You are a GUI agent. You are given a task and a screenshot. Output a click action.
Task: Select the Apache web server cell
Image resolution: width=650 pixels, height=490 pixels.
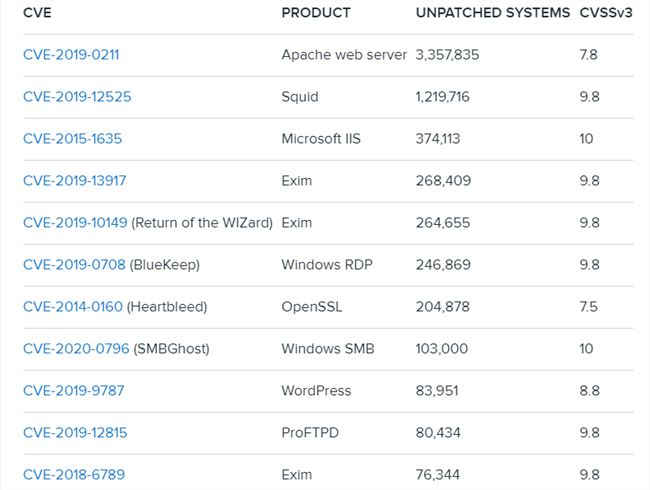(x=344, y=55)
